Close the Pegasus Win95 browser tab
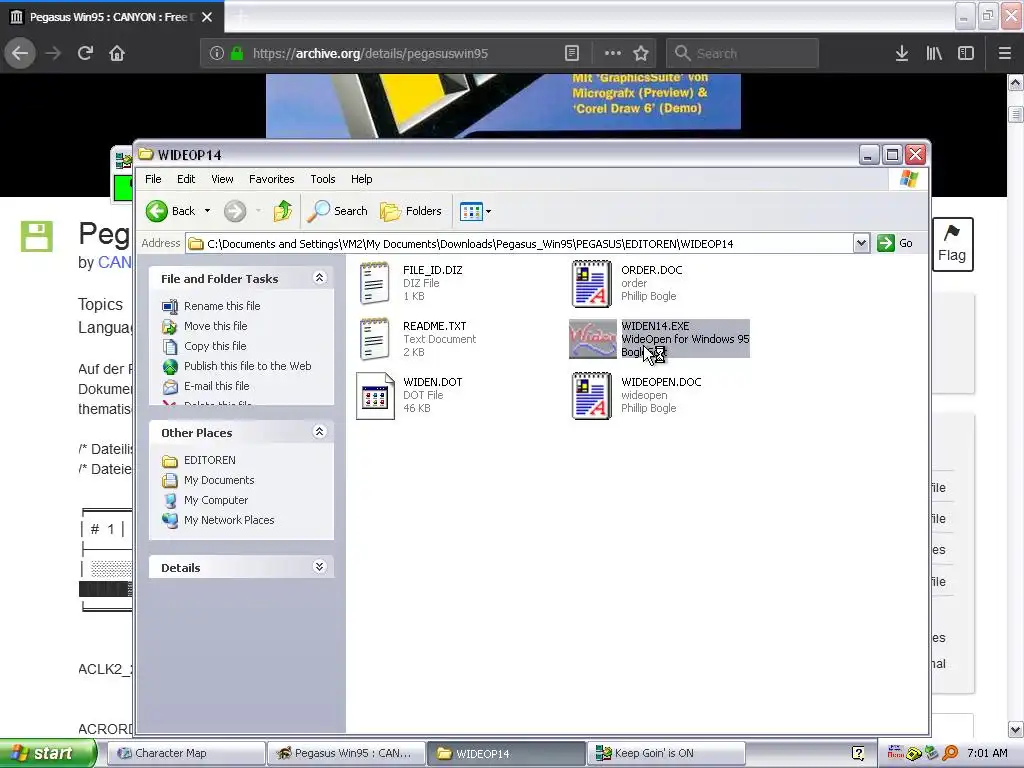The image size is (1024, 768). coord(207,17)
